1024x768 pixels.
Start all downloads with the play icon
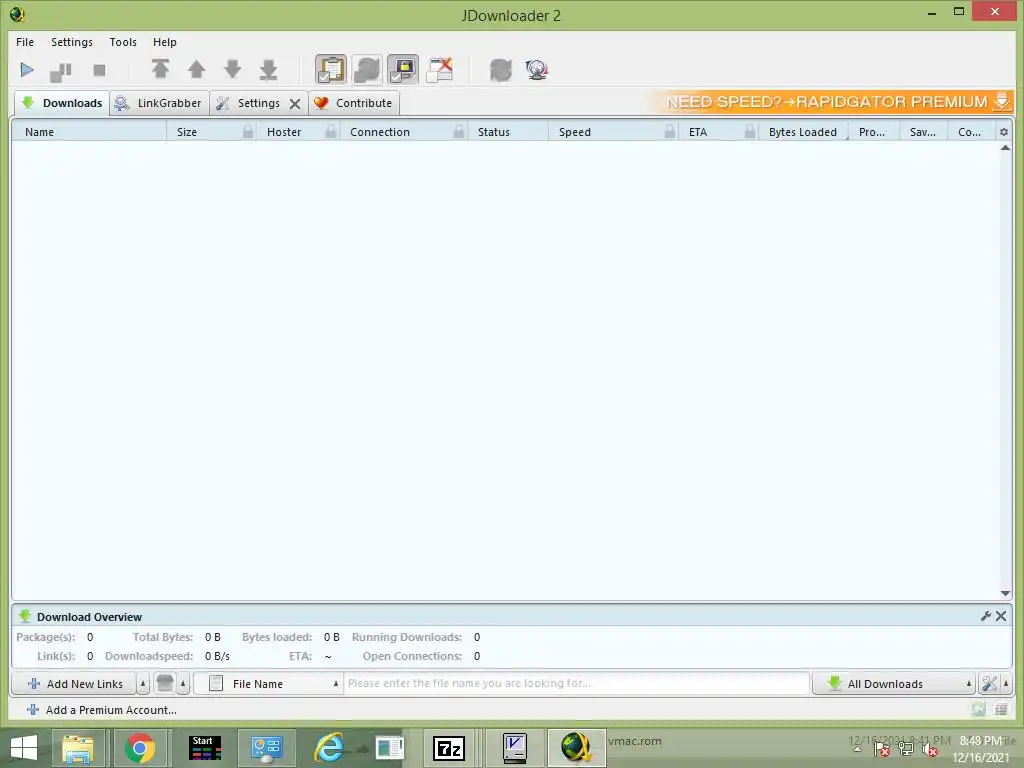pyautogui.click(x=27, y=70)
